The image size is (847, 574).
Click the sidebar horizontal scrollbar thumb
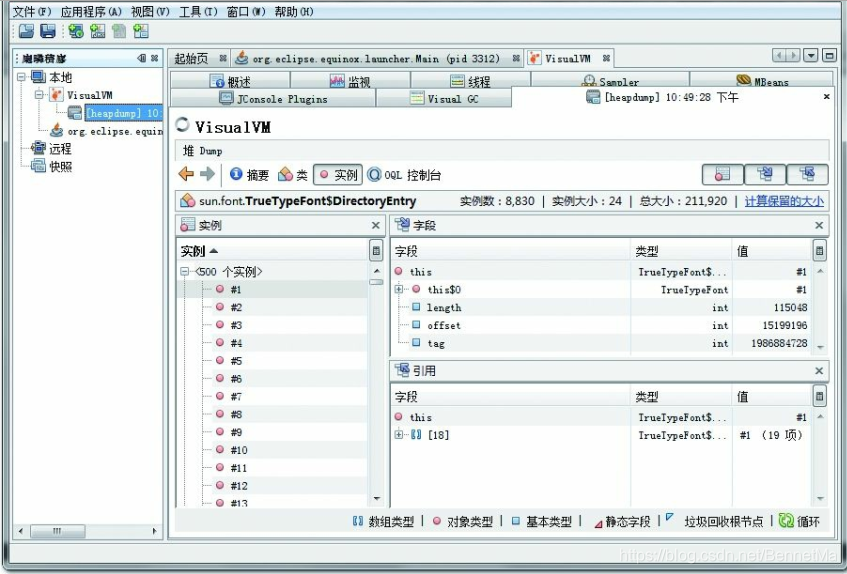(x=57, y=531)
